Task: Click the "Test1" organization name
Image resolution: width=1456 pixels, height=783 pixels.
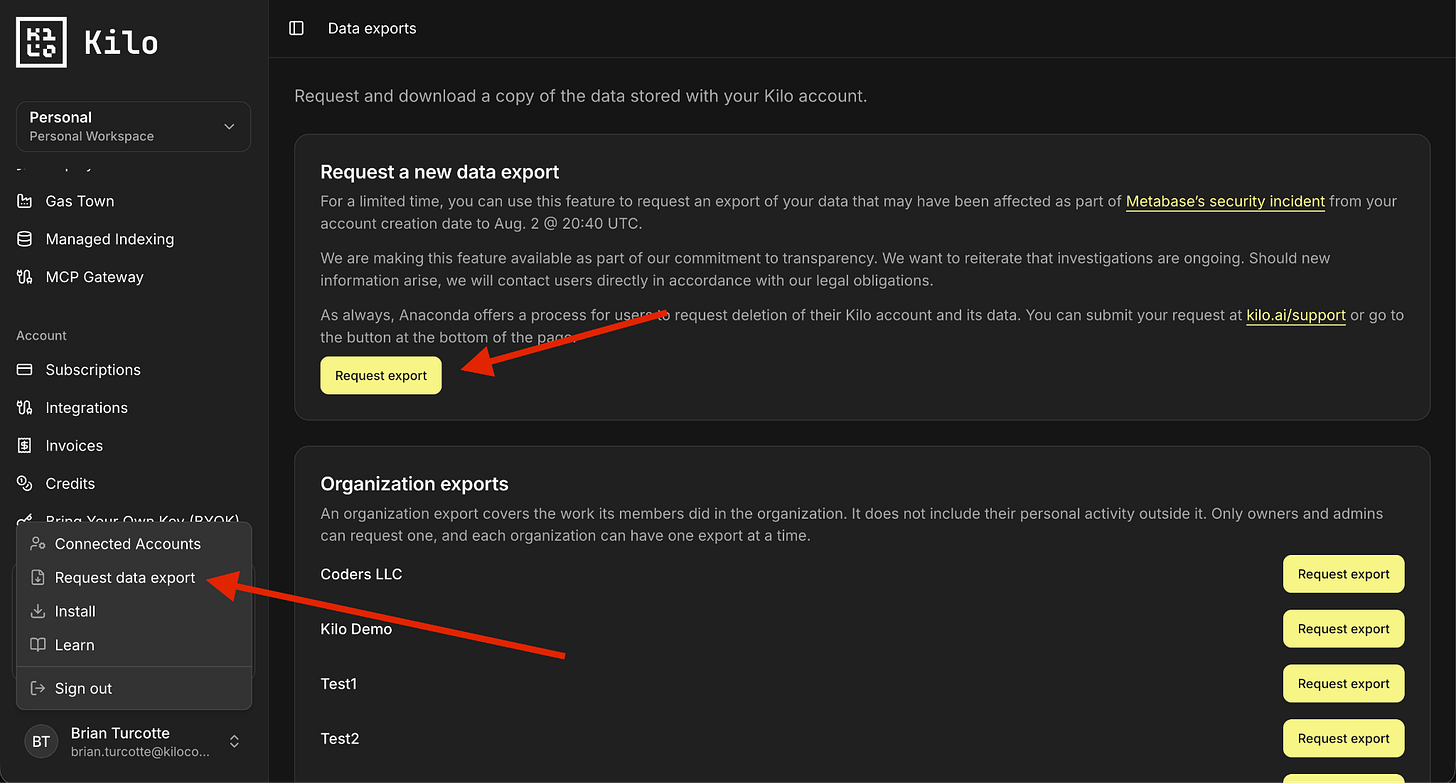Action: [x=339, y=684]
